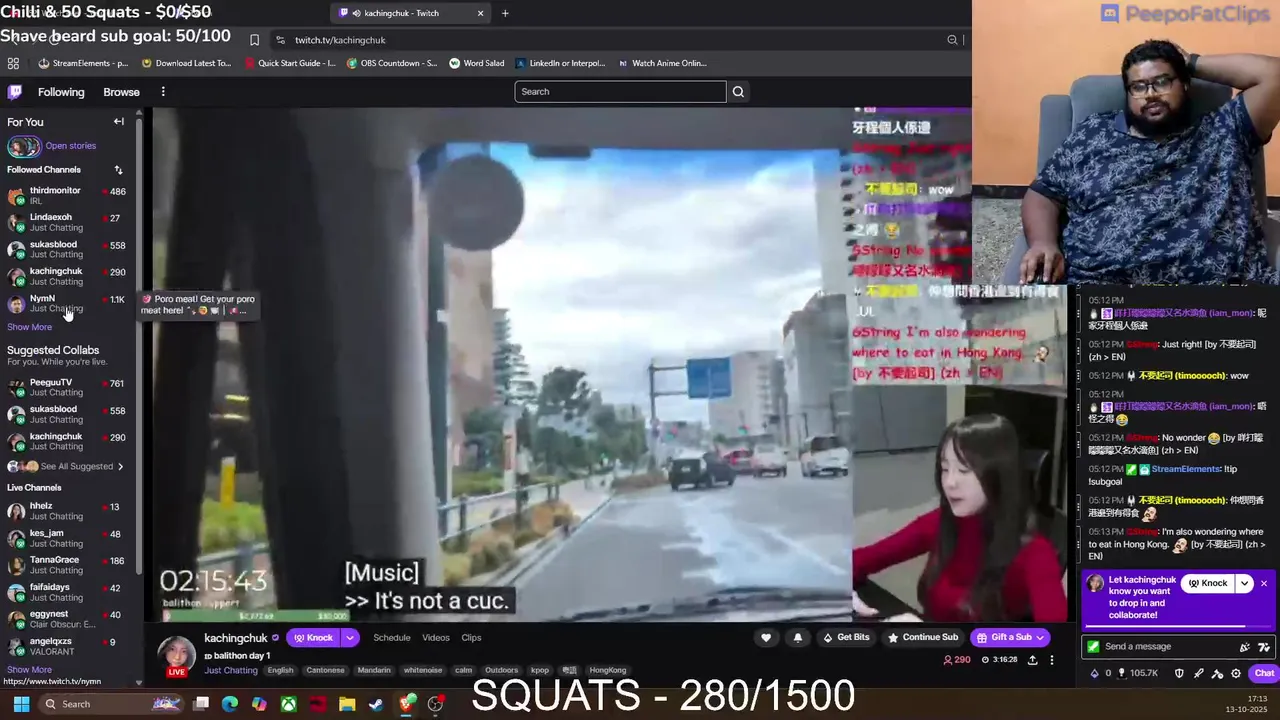Open the Clips tab
The image size is (1280, 720).
pos(471,638)
